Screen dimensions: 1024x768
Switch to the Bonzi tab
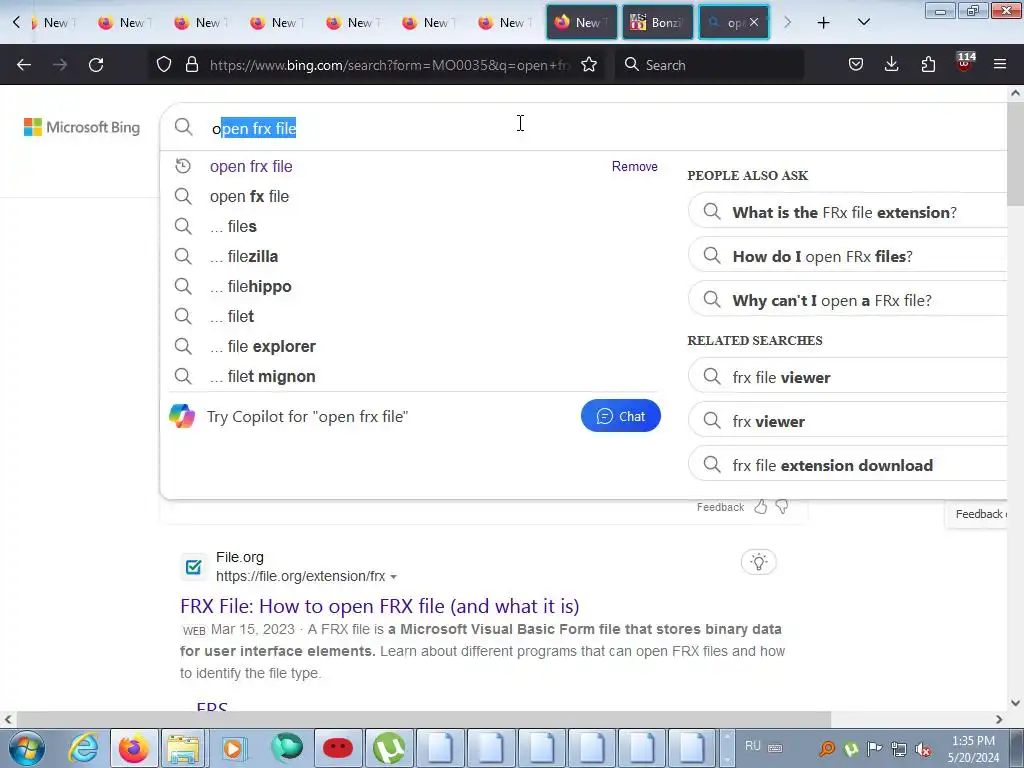tap(657, 22)
